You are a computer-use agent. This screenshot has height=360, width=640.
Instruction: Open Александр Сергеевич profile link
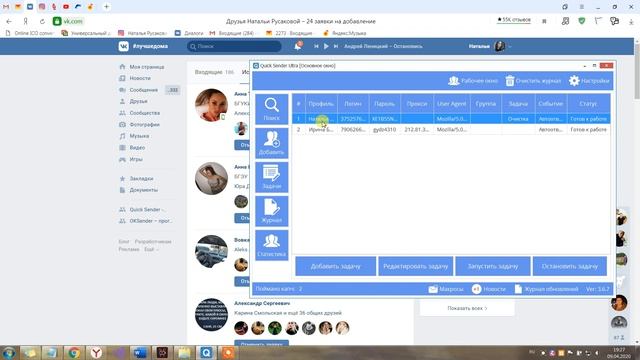tap(262, 303)
